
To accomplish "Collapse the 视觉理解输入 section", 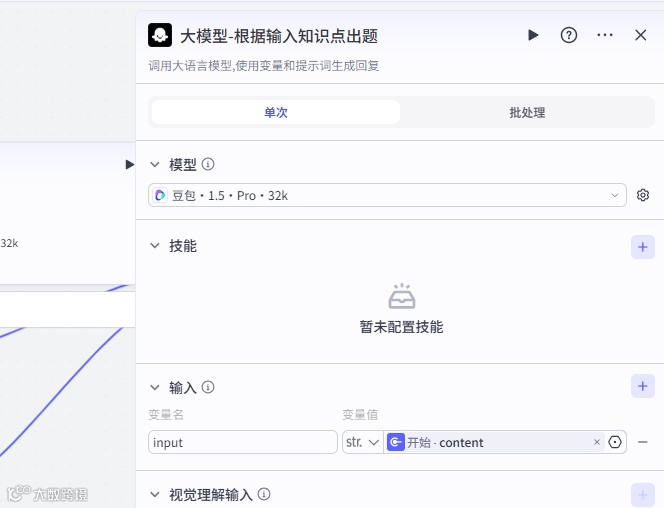I will click(x=155, y=494).
